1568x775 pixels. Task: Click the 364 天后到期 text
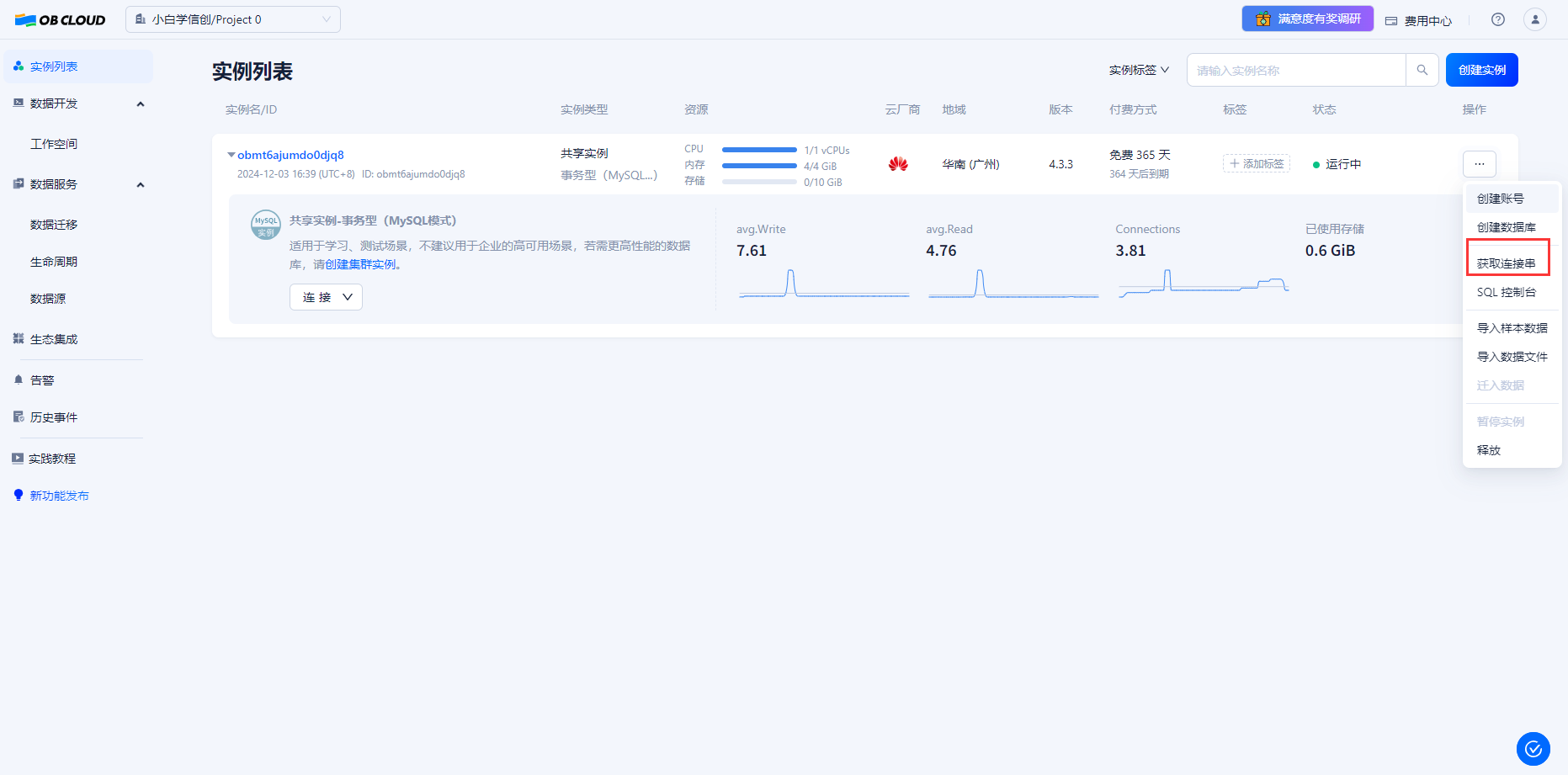(x=1139, y=174)
